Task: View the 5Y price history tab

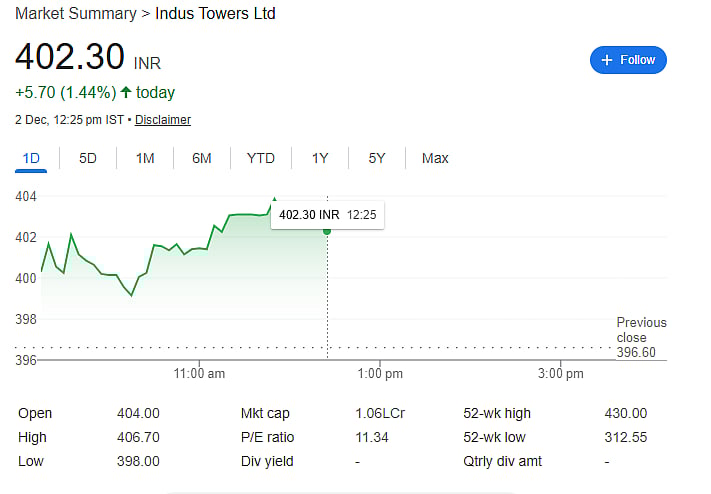Action: click(x=376, y=158)
